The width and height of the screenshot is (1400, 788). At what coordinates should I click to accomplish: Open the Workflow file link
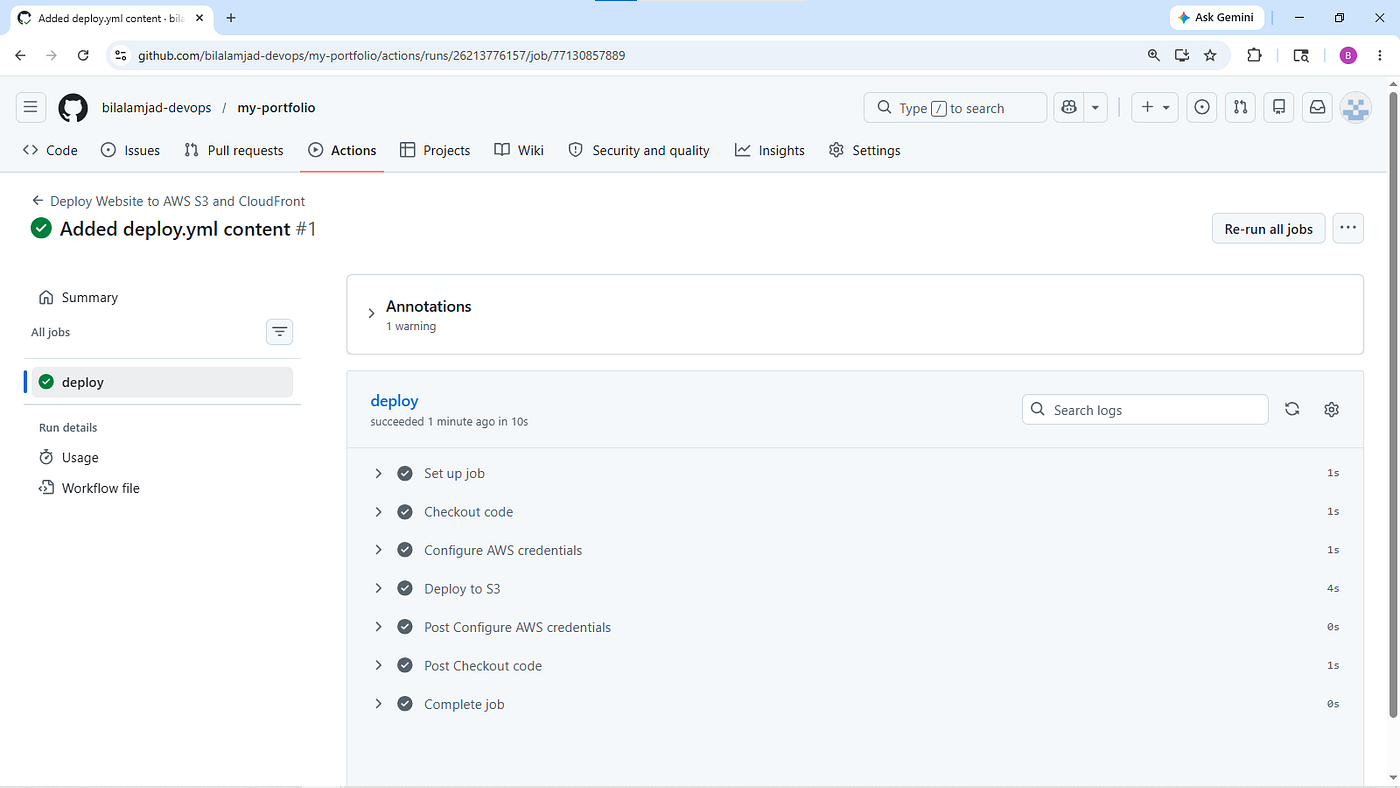click(89, 488)
